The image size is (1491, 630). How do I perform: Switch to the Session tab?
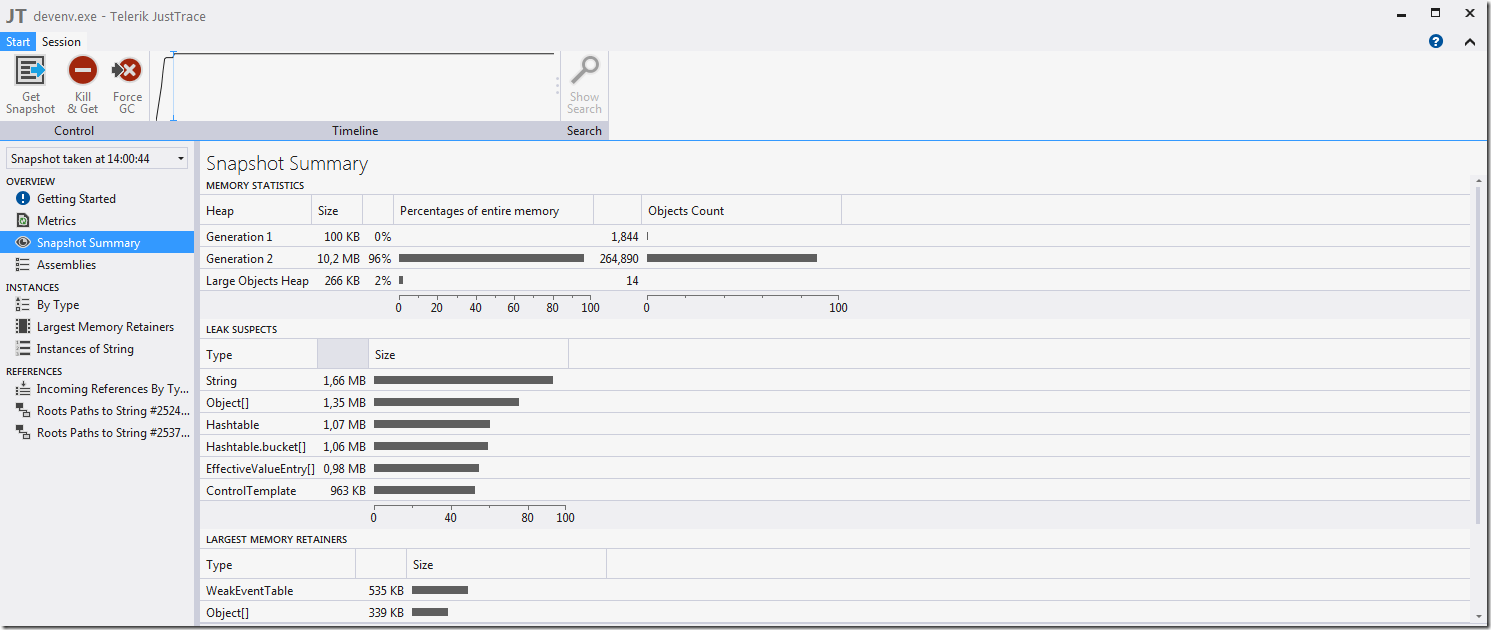[x=61, y=42]
